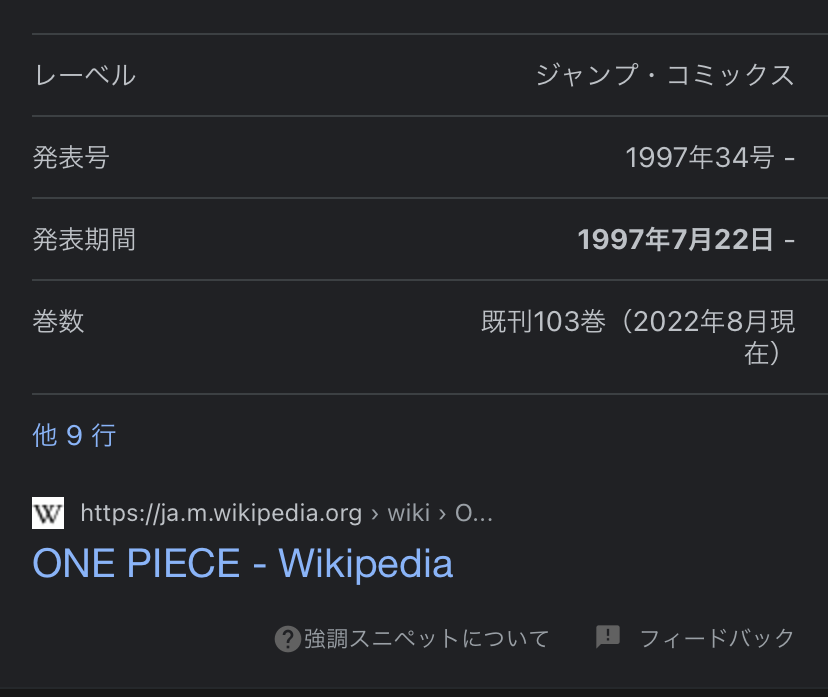The image size is (828, 697).
Task: Select the 巻数 row label
Action: point(59,321)
